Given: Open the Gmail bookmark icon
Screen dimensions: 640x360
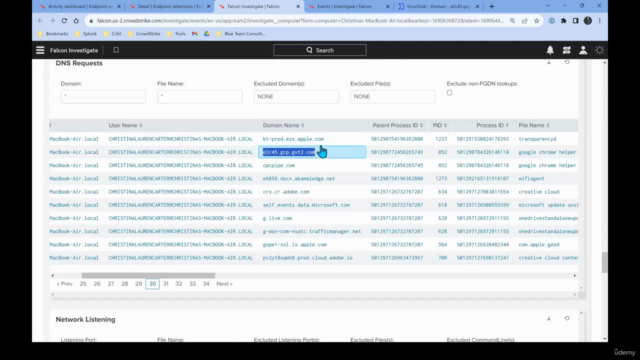Looking at the screenshot, I should pyautogui.click(x=195, y=34).
